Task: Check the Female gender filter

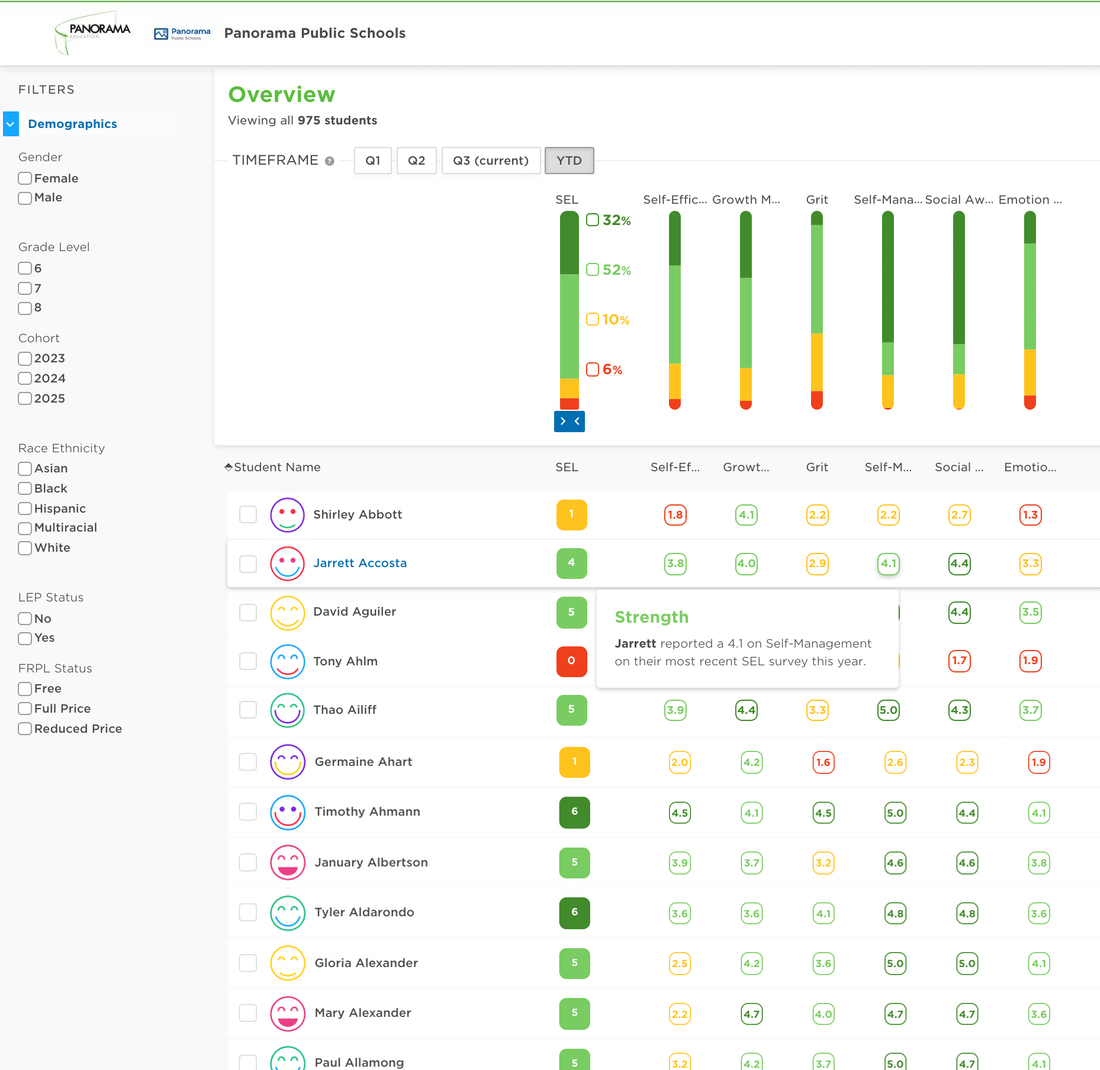Action: [x=25, y=178]
